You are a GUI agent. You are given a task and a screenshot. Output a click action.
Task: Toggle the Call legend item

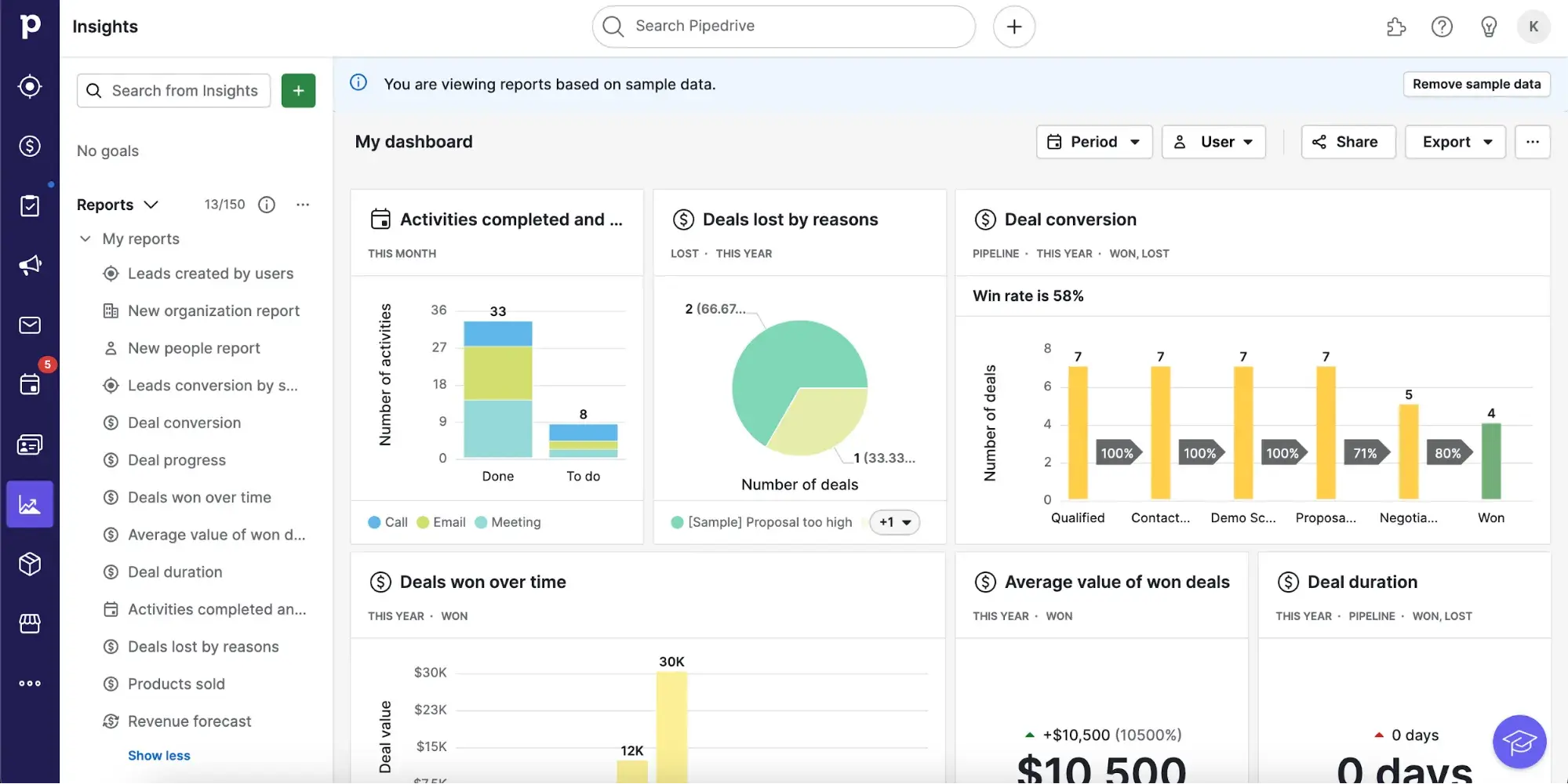(387, 522)
